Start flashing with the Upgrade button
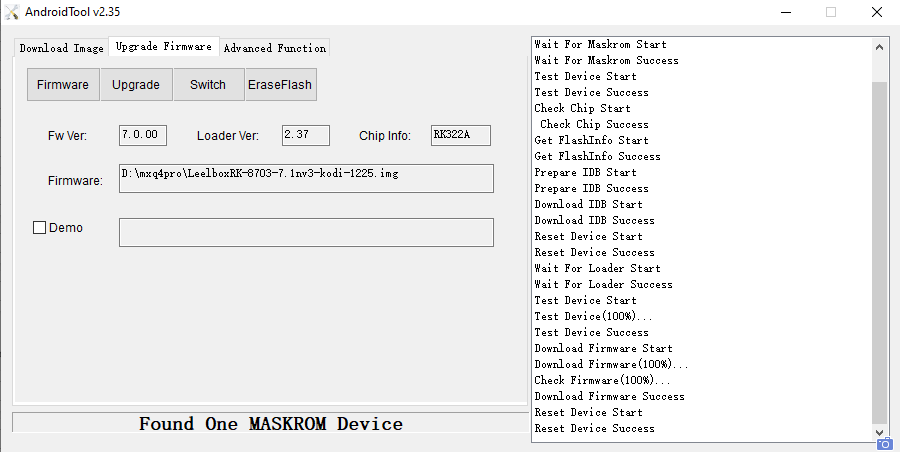Viewport: 900px width, 459px height. (x=136, y=84)
